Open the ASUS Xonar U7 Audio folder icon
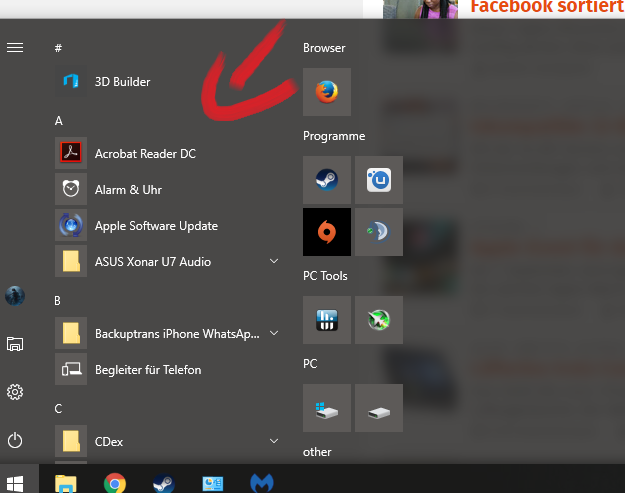 click(71, 261)
